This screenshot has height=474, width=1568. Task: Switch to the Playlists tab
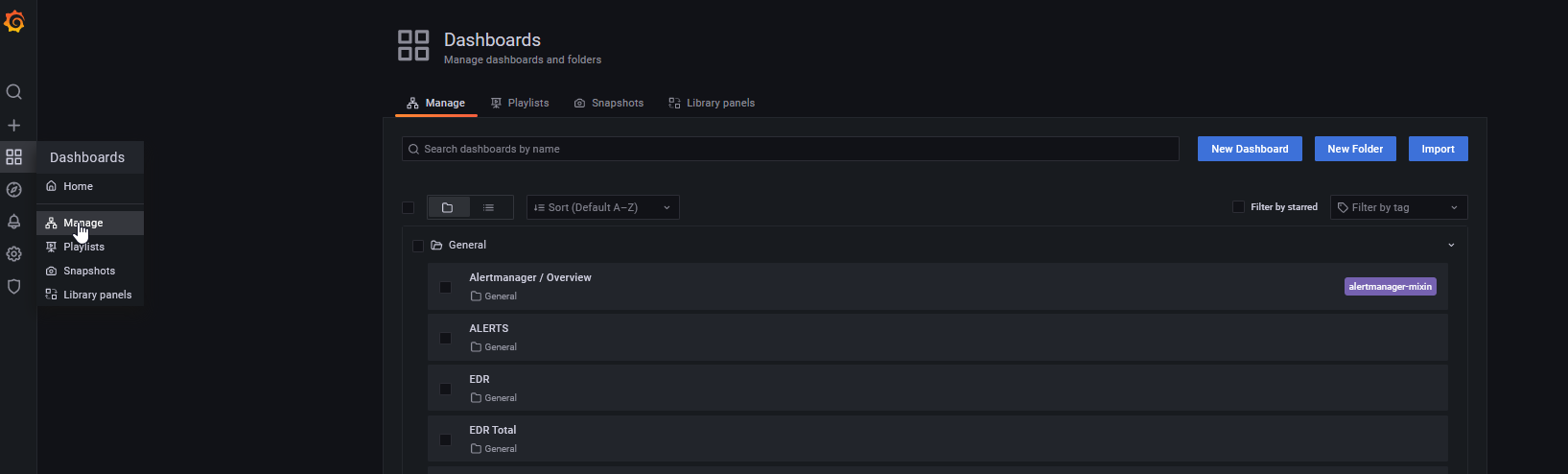point(520,103)
